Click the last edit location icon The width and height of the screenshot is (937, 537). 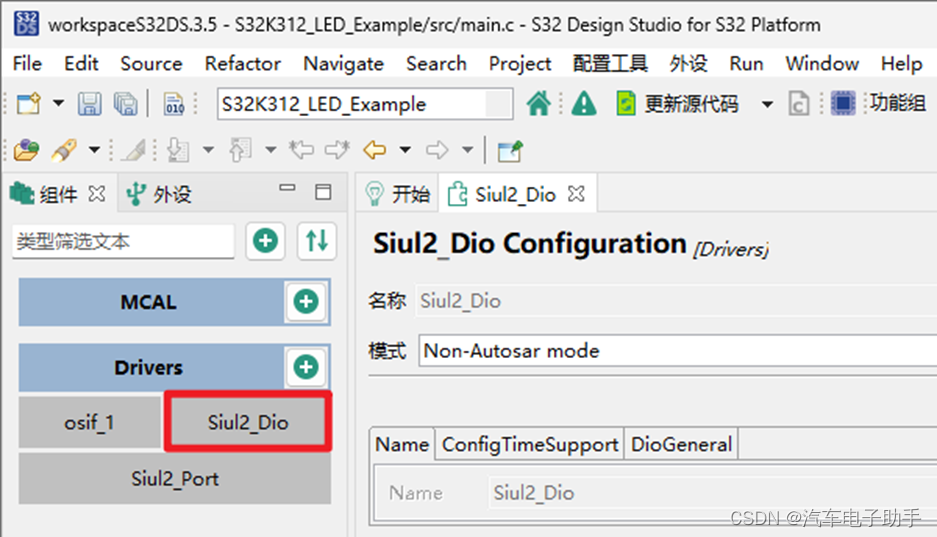click(301, 149)
